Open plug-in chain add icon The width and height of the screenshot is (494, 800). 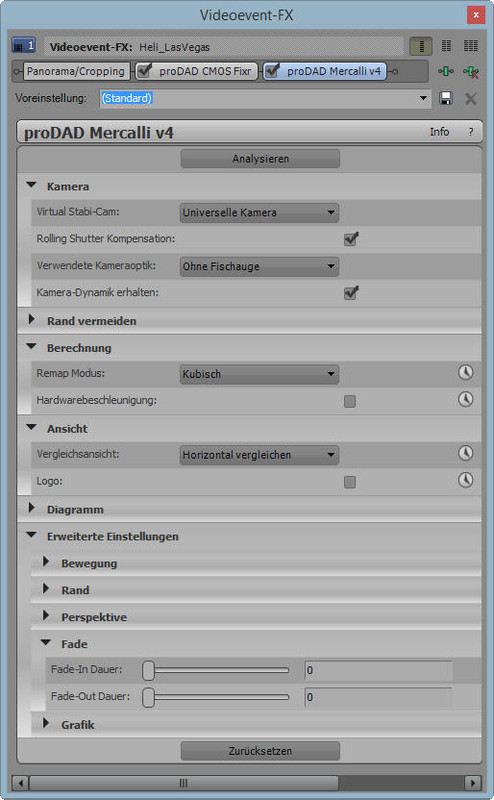point(446,71)
